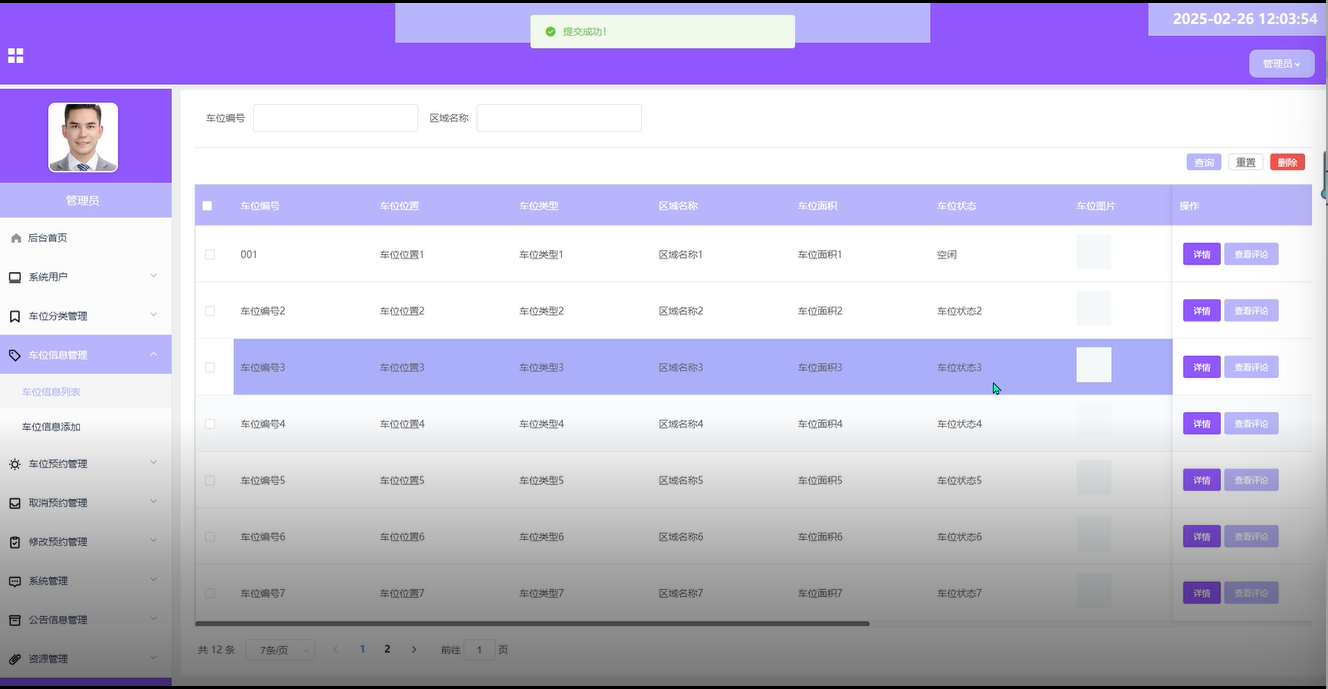The height and width of the screenshot is (689, 1328).
Task: Click the go-to page number input
Action: point(479,650)
